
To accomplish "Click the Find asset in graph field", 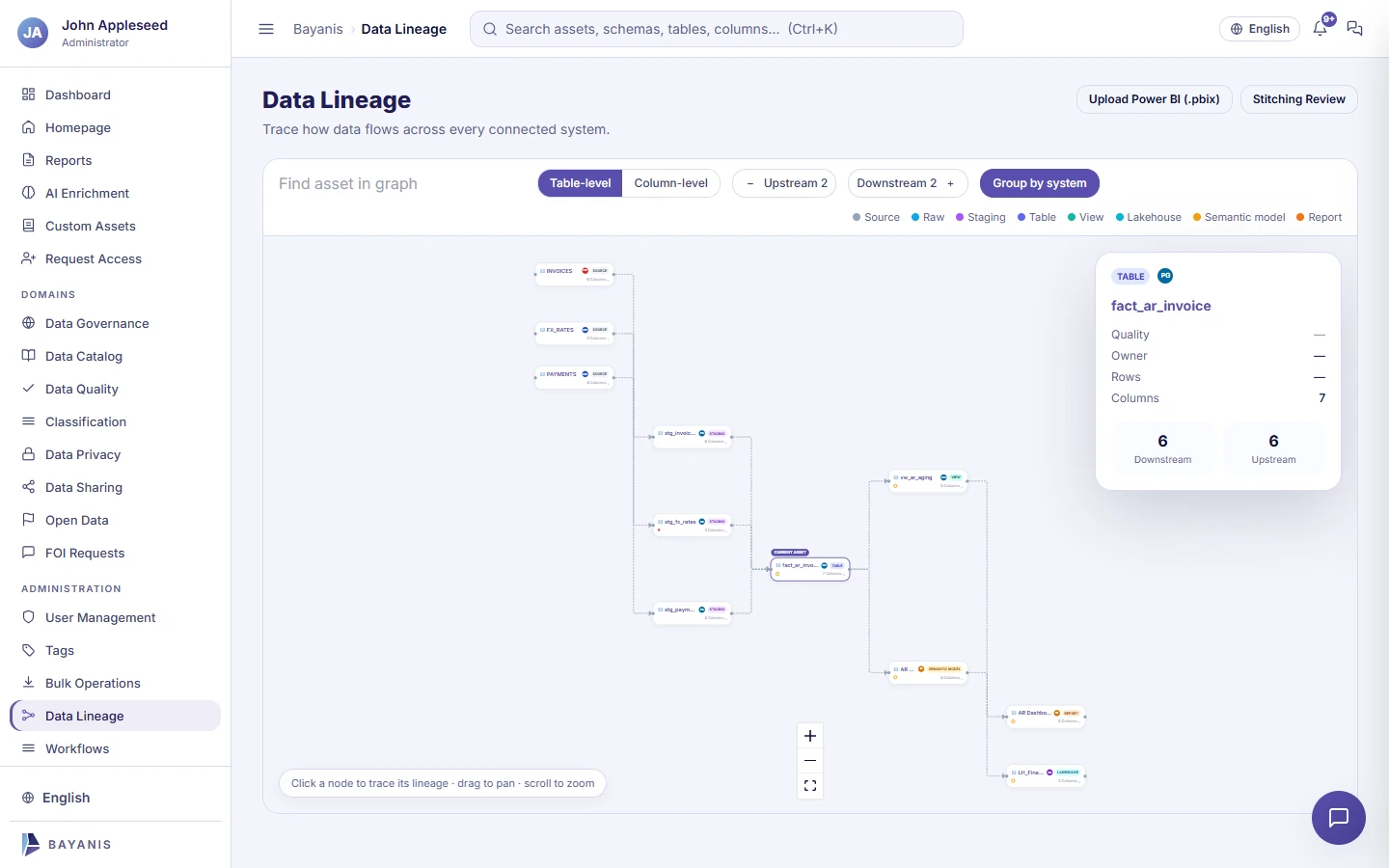I will [x=400, y=183].
